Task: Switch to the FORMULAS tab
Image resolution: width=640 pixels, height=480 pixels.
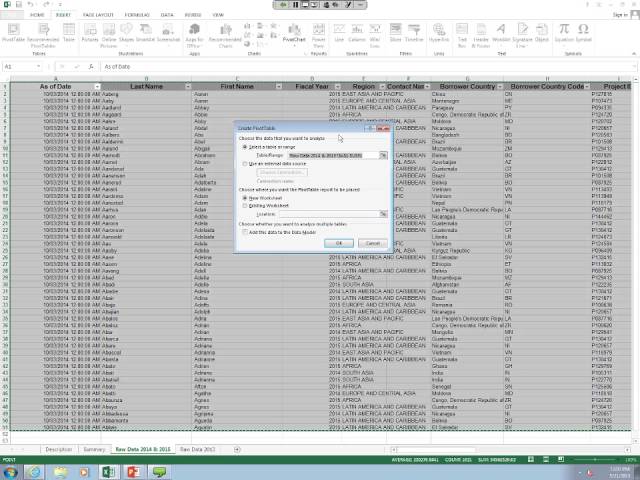Action: click(137, 15)
